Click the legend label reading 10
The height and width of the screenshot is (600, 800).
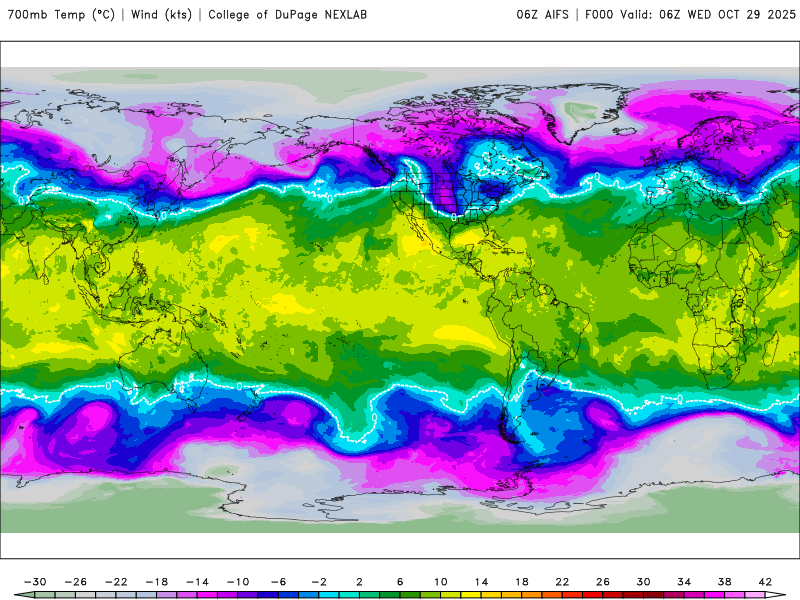pos(441,582)
